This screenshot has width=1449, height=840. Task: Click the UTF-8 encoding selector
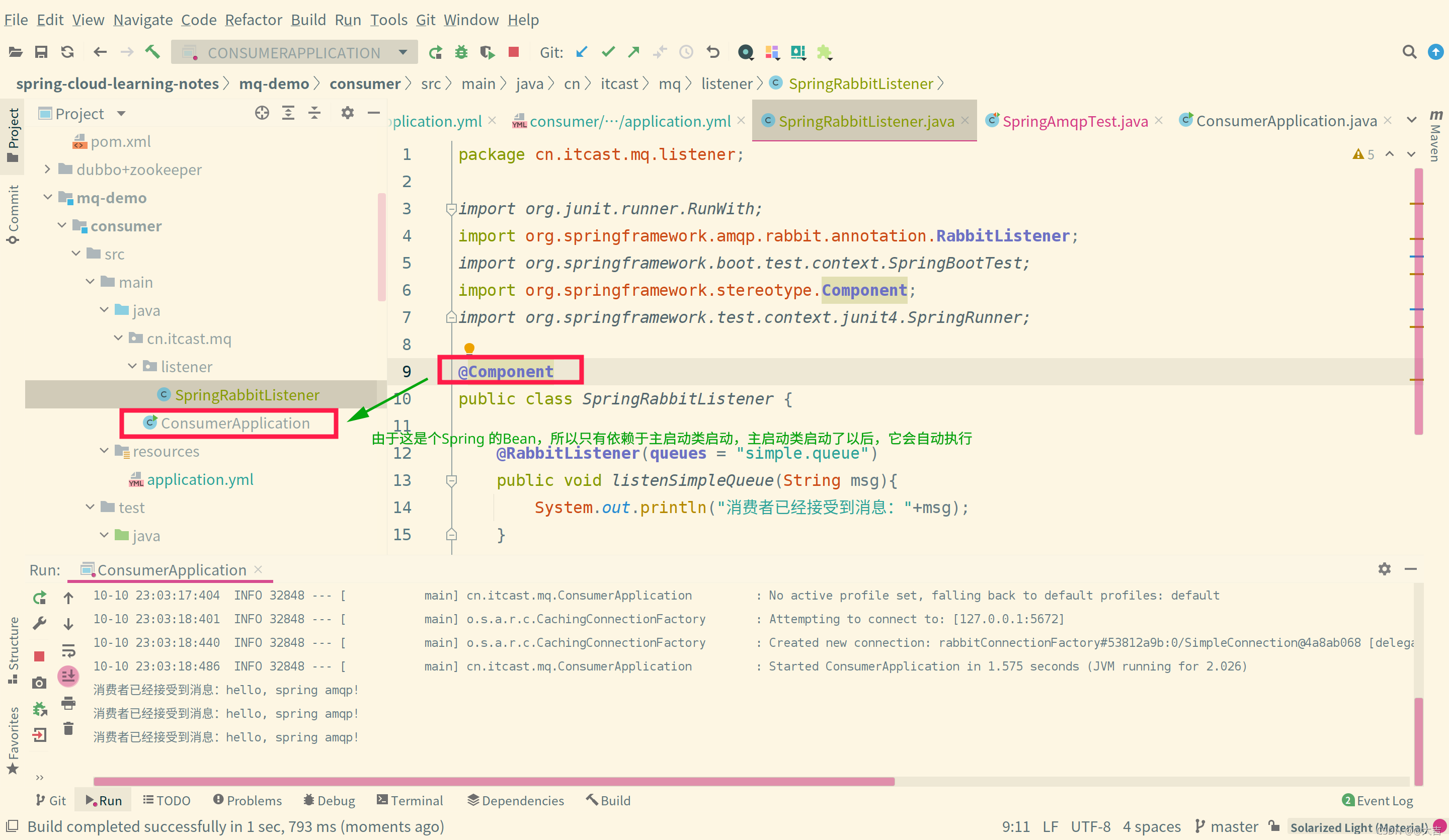pyautogui.click(x=1090, y=827)
